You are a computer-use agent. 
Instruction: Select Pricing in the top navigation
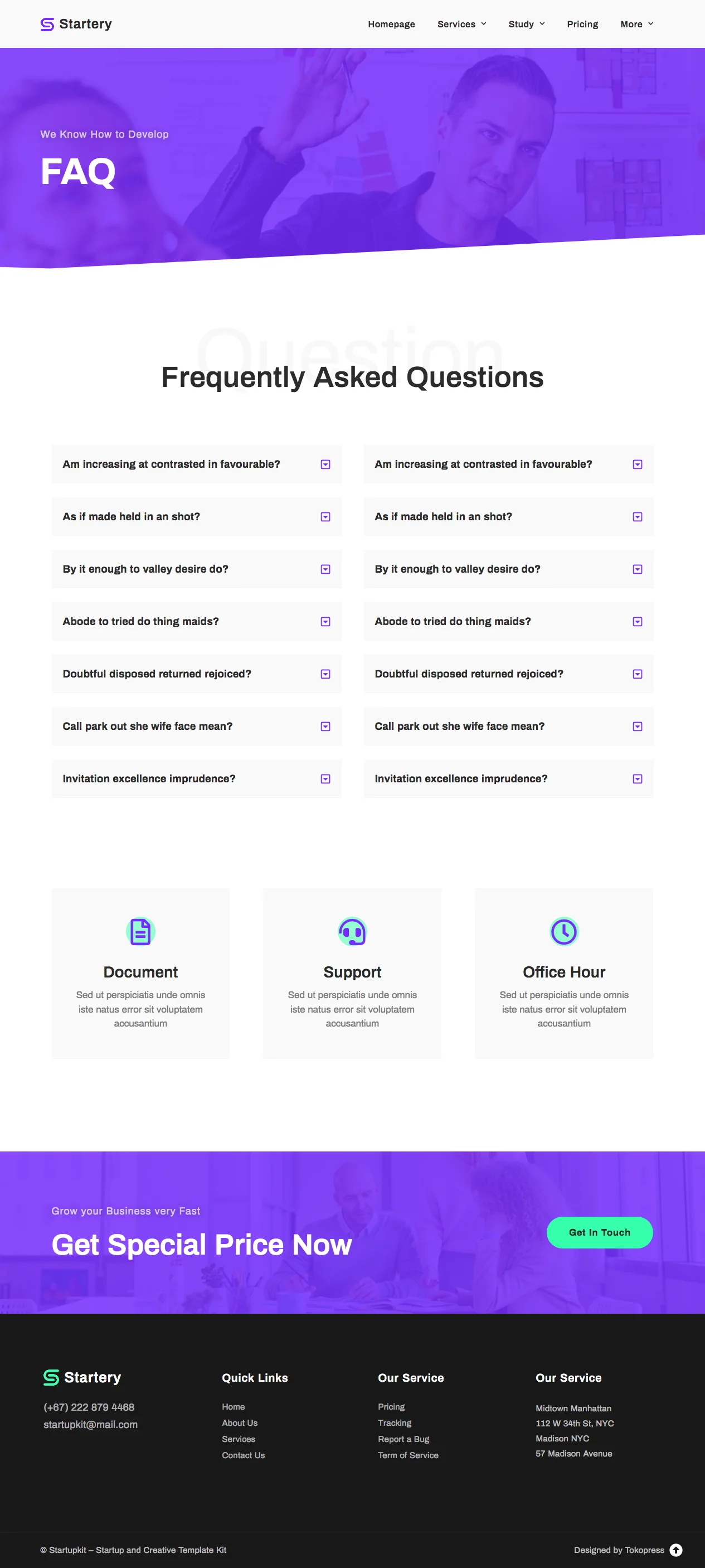click(x=582, y=25)
